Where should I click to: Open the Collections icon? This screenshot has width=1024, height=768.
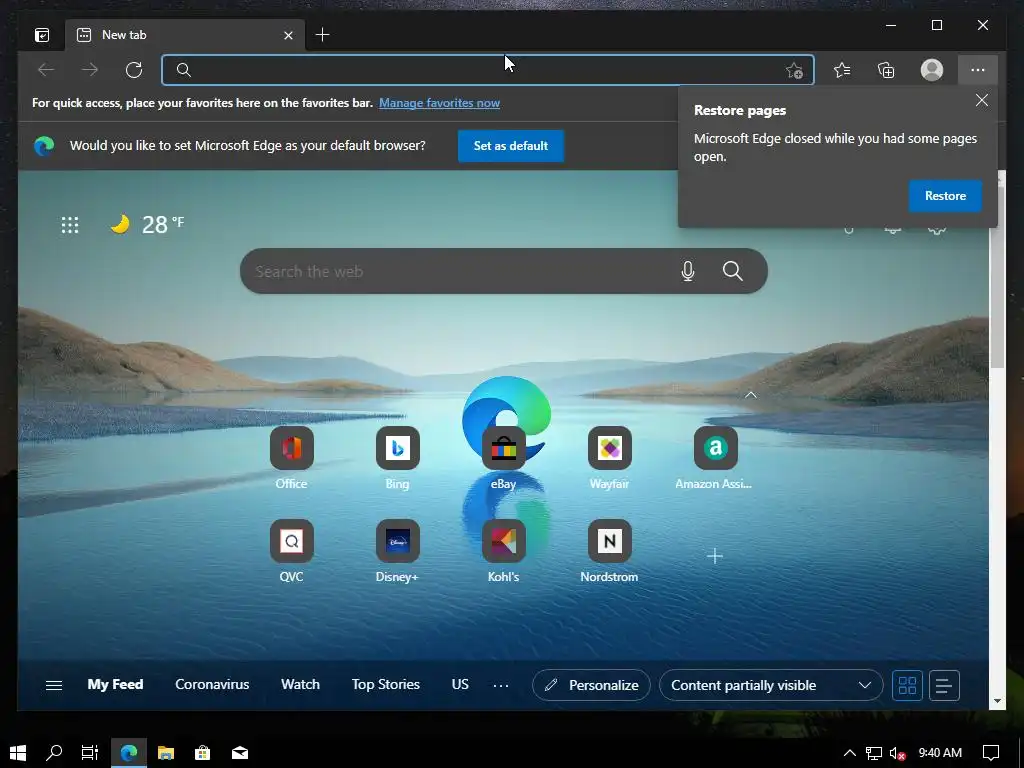[886, 70]
